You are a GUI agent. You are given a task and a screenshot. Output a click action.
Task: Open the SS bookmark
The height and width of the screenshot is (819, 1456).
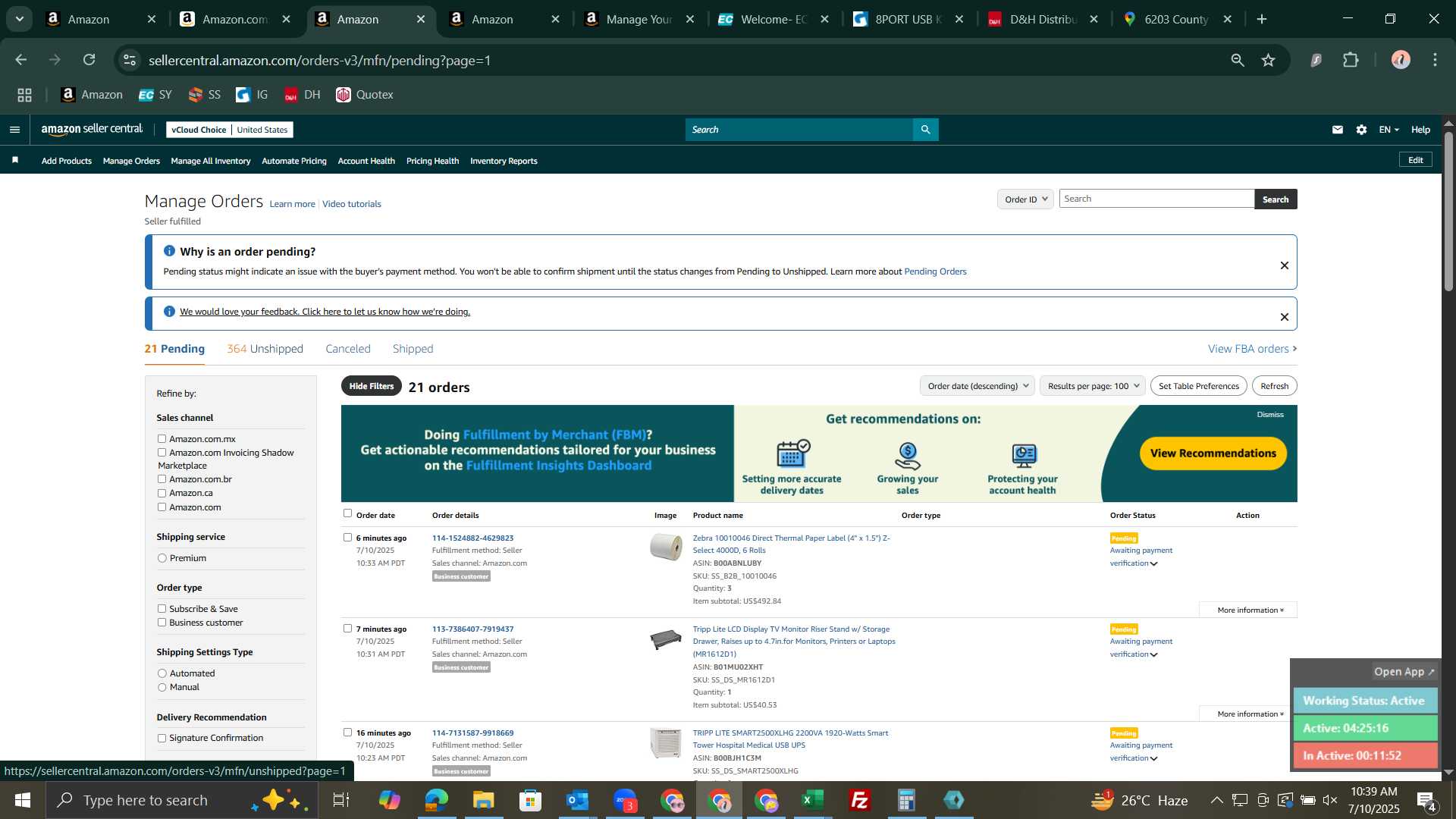pos(204,95)
